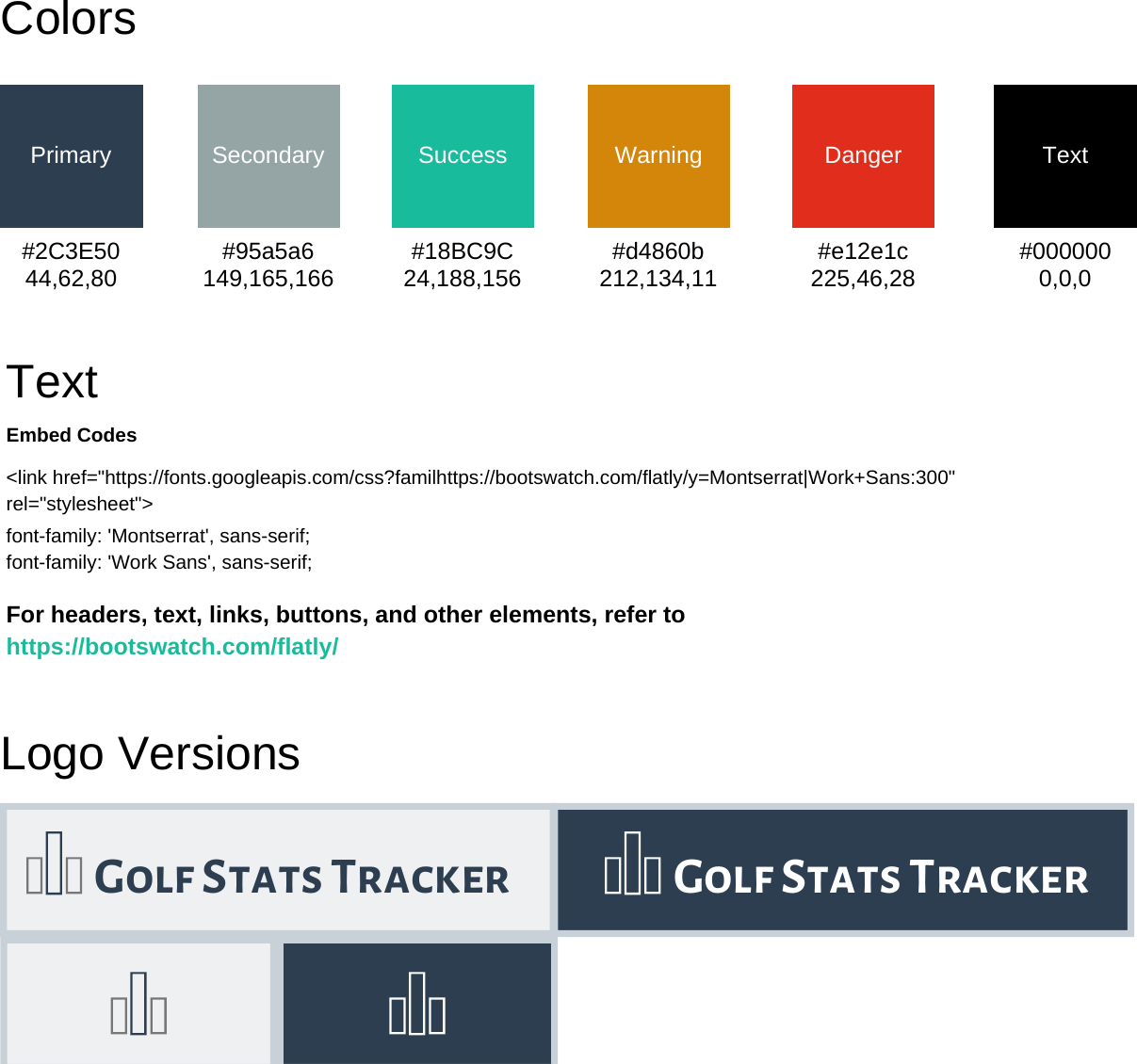Click the standalone light icon-only logo version
1137x1064 pixels.
(x=138, y=1003)
